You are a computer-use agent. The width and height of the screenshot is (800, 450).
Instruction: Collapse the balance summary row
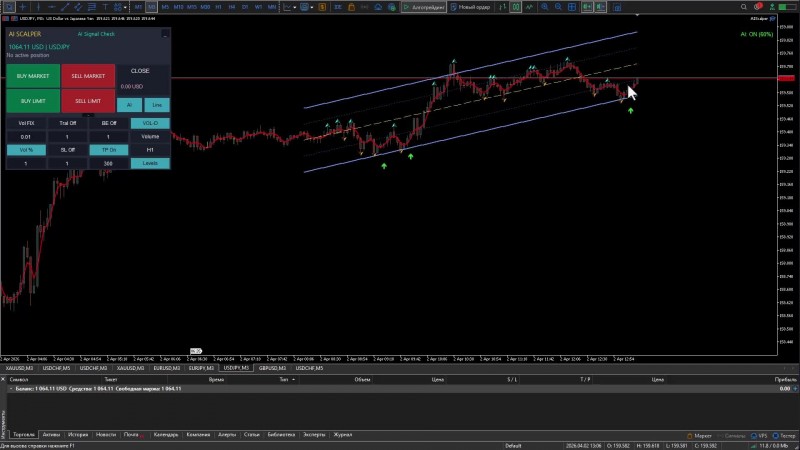(x=11, y=389)
